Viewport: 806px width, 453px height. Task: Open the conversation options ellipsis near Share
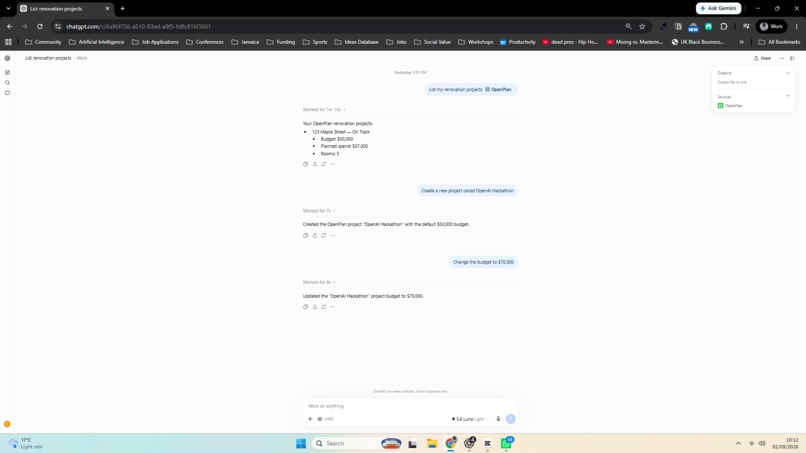[x=782, y=58]
